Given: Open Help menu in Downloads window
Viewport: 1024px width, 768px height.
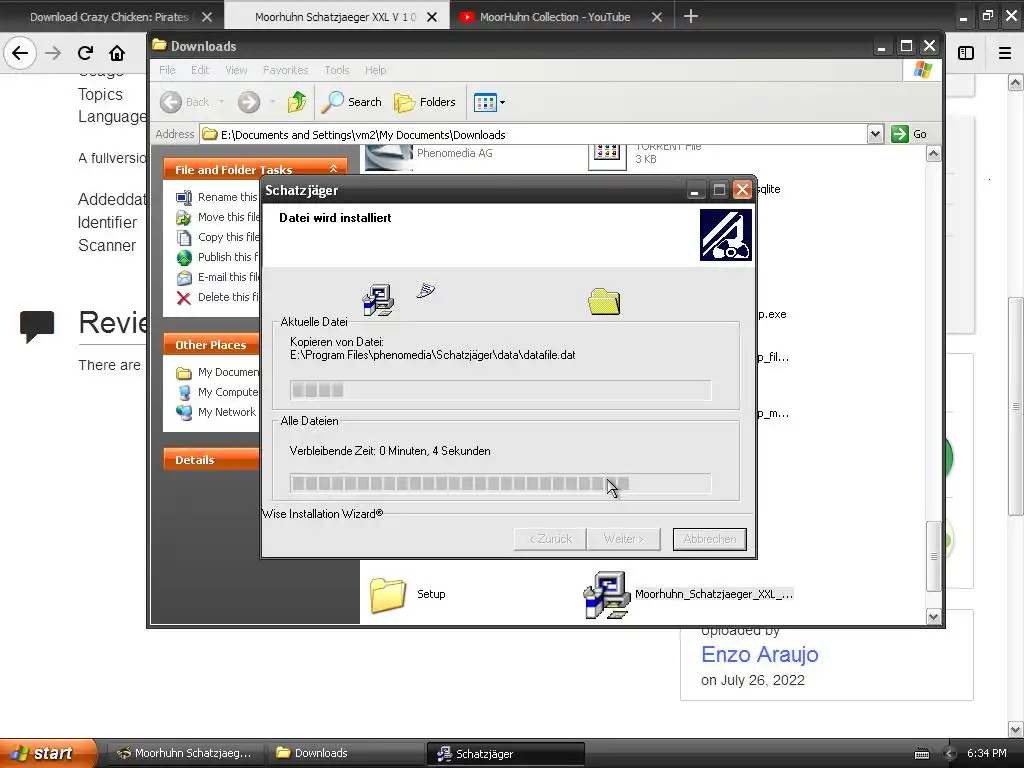Looking at the screenshot, I should tap(375, 70).
